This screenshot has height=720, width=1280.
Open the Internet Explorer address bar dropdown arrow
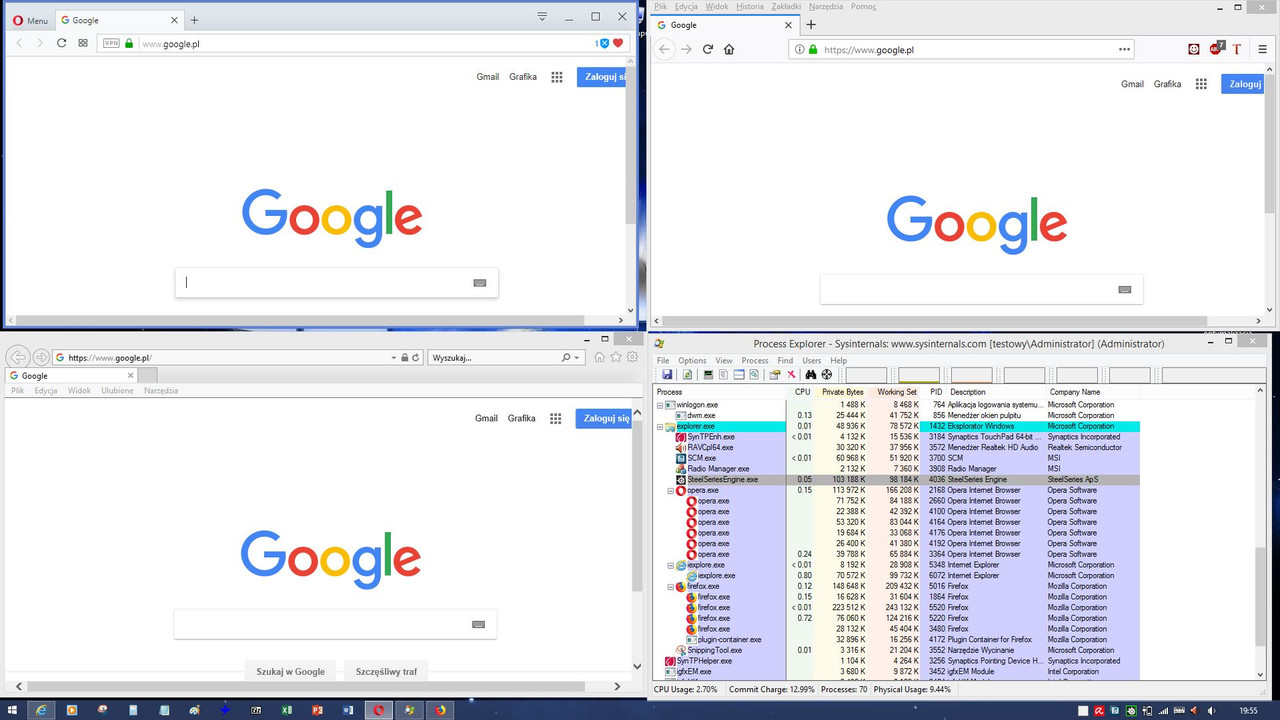pos(393,358)
